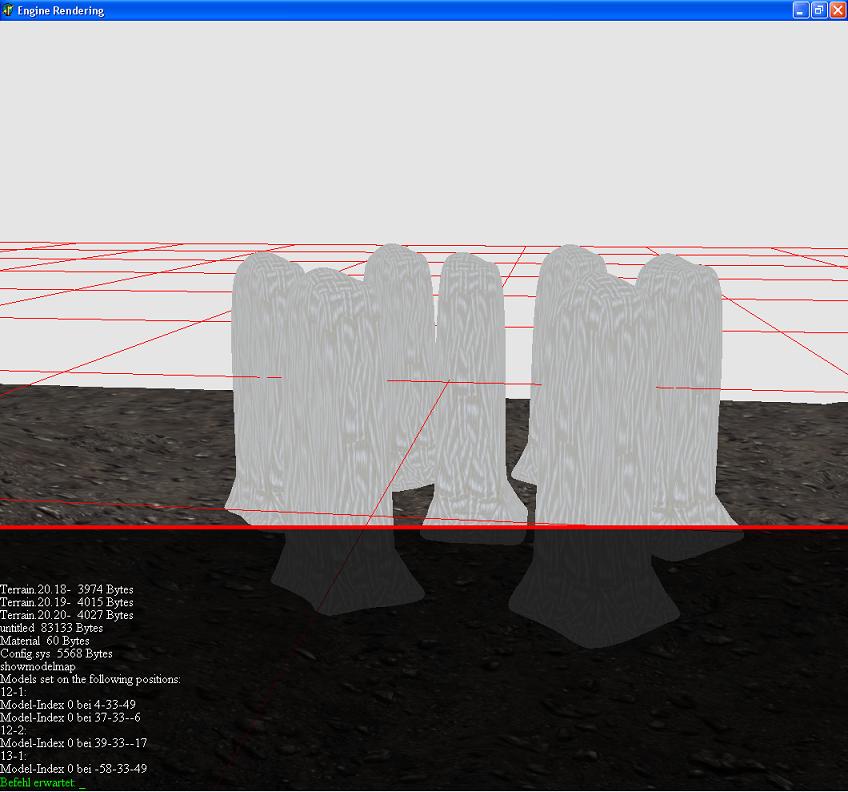Click the thick red horizontal divider line
The width and height of the screenshot is (848, 792).
(x=424, y=527)
